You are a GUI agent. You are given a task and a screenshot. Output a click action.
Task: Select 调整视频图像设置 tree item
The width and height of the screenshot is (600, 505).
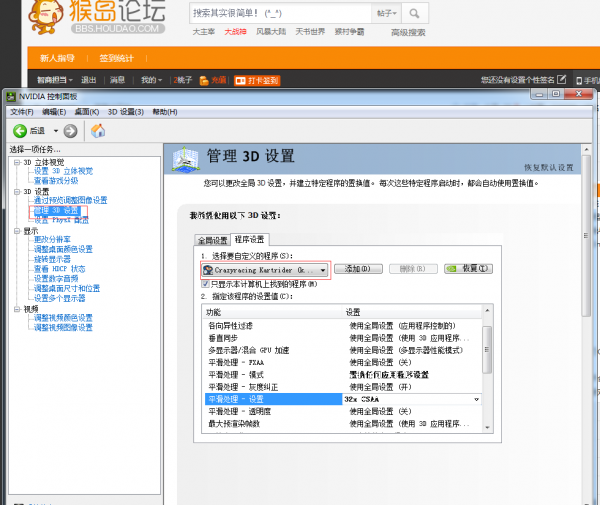(63, 327)
